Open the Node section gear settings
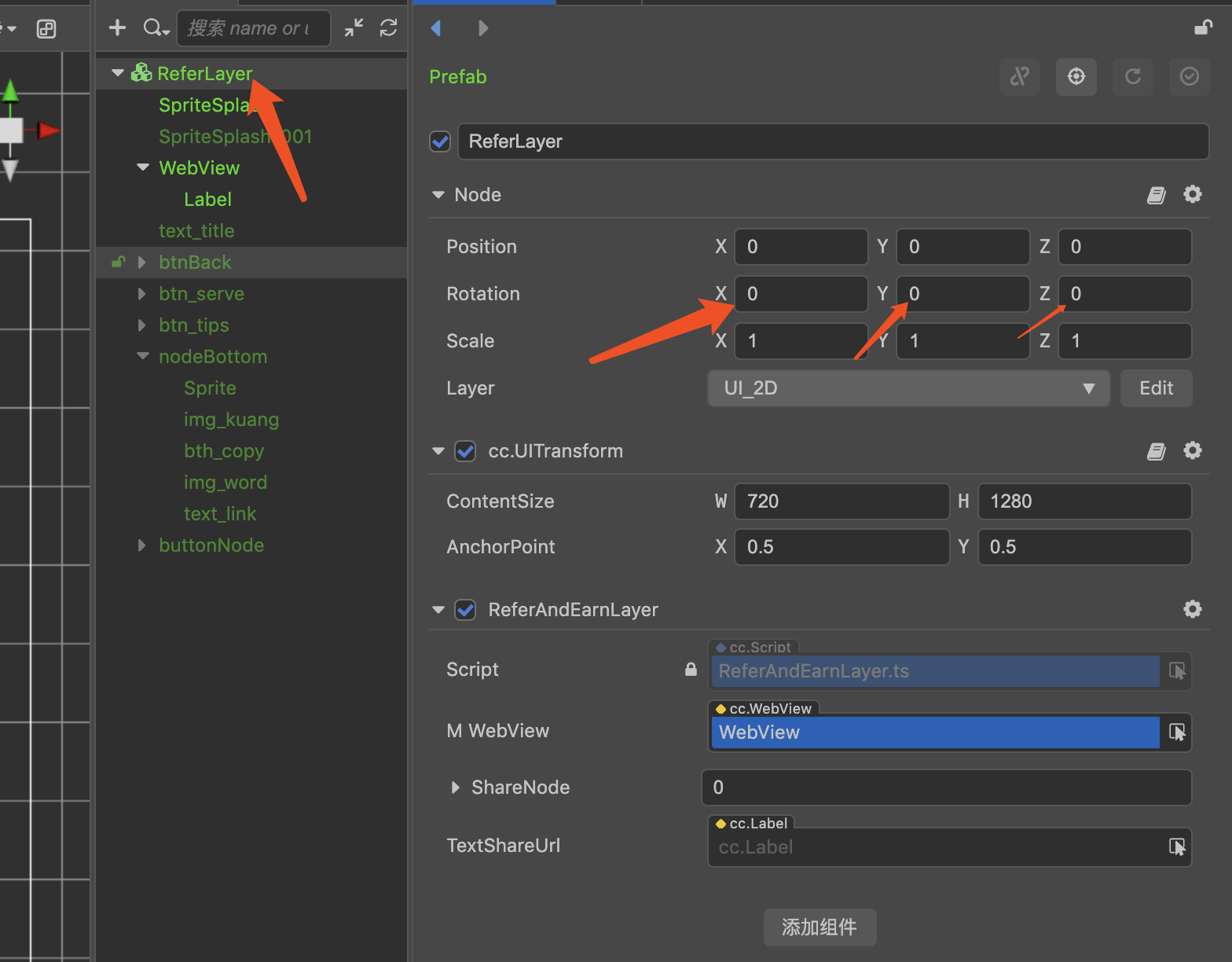This screenshot has height=962, width=1232. pyautogui.click(x=1192, y=194)
